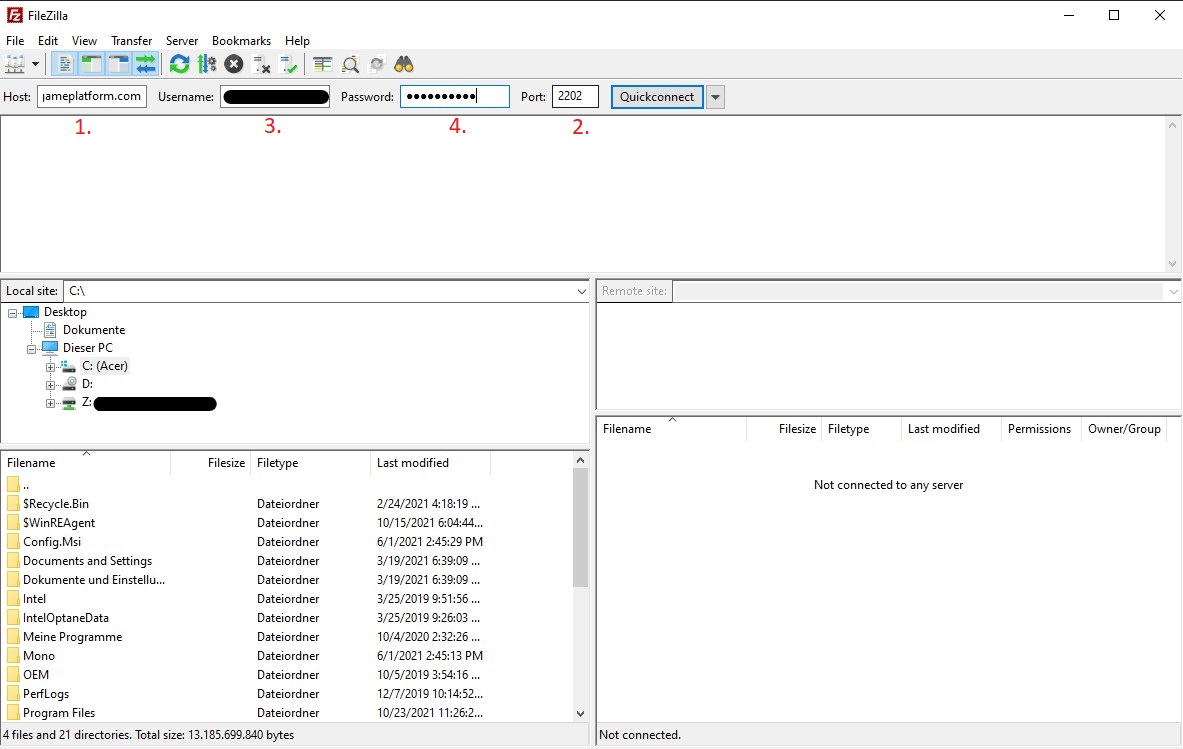
Task: Open the Site Manager icon
Action: coord(14,64)
